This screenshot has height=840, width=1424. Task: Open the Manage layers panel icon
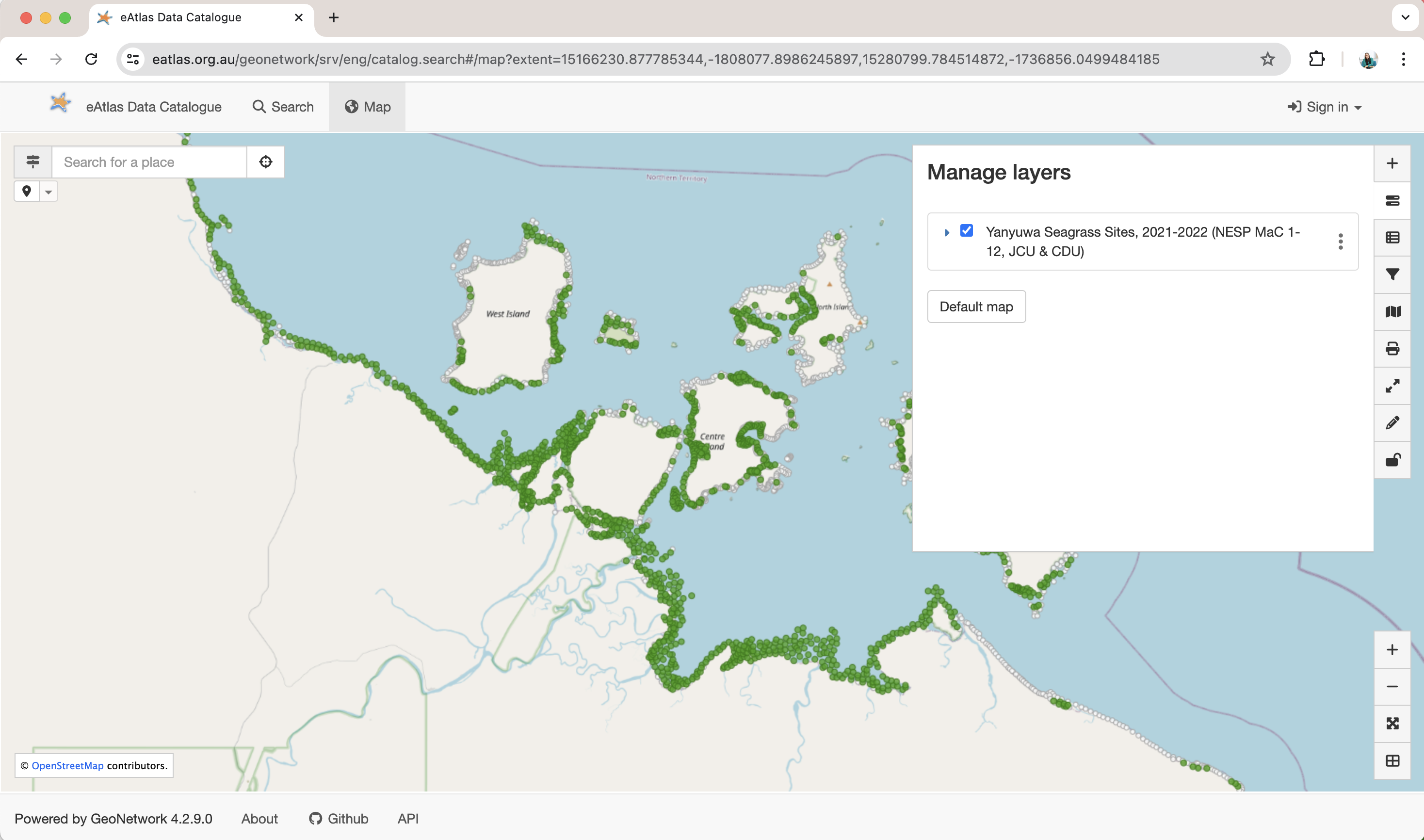[1393, 200]
